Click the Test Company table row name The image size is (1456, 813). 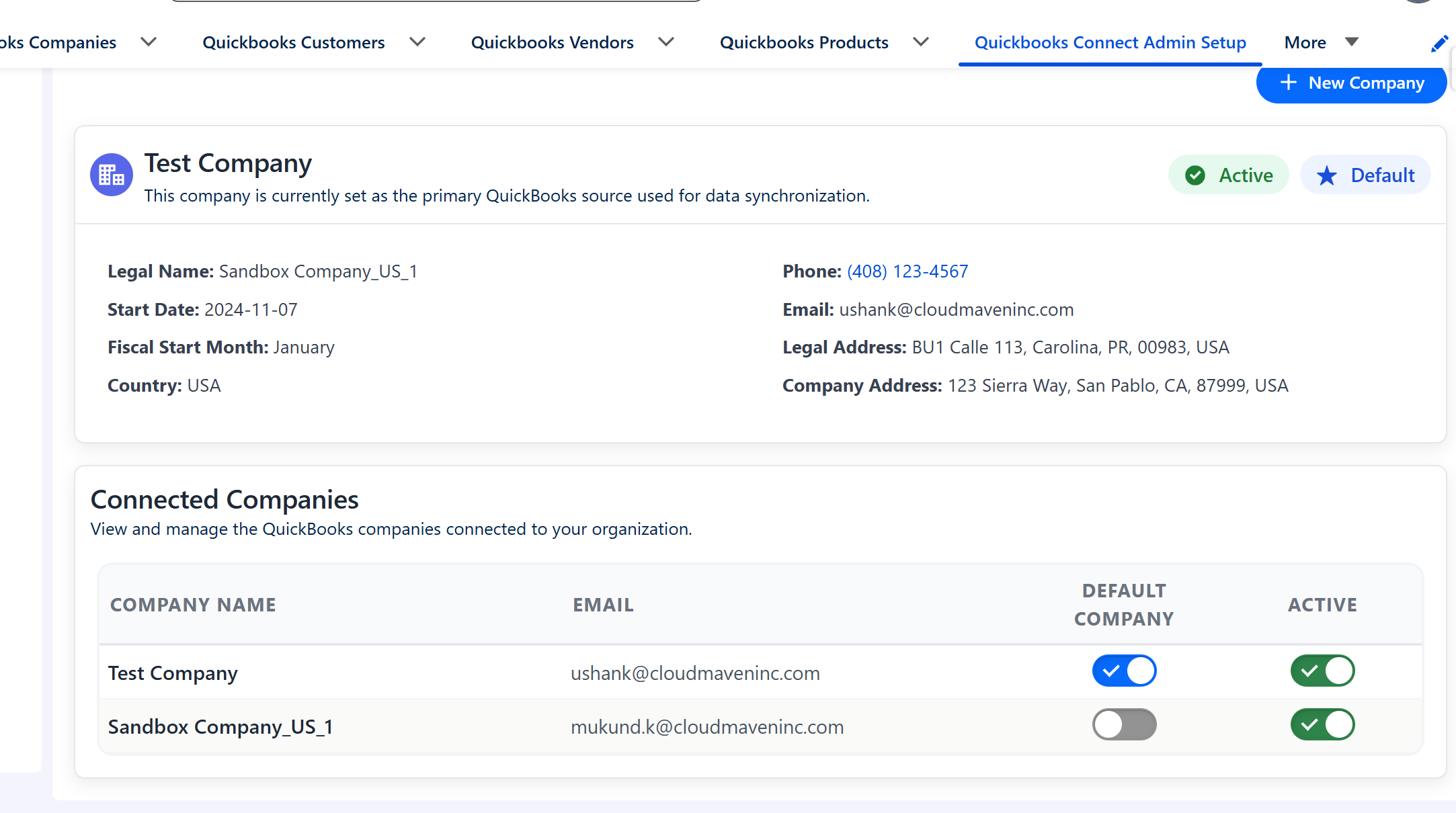(173, 673)
